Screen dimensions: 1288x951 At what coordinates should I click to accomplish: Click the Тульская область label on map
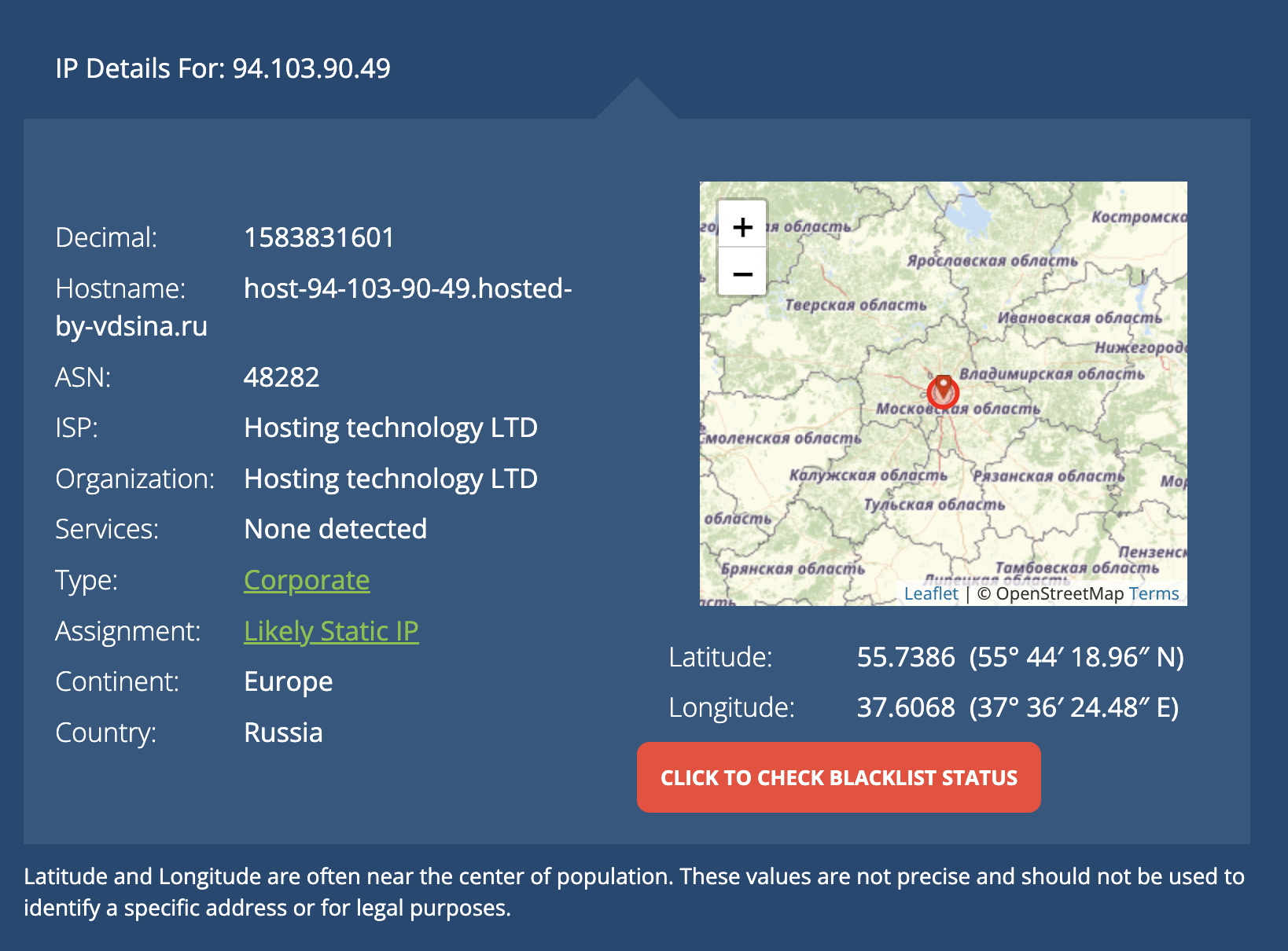[x=934, y=504]
